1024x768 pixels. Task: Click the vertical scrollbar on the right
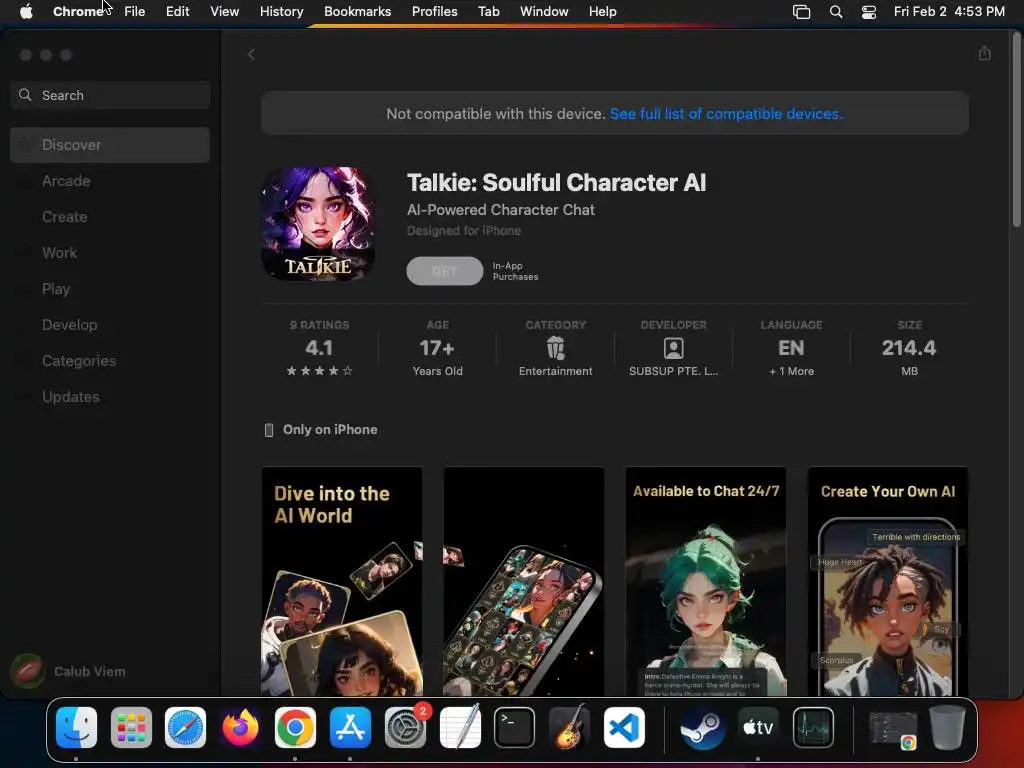tap(1016, 129)
